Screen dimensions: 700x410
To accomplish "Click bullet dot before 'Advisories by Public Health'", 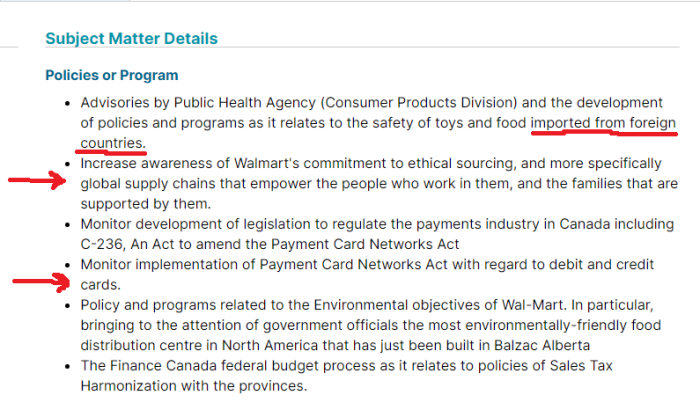I will [x=67, y=103].
